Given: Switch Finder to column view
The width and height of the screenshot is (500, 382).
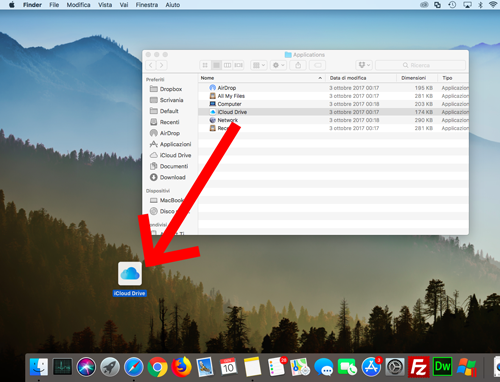Looking at the screenshot, I should coord(227,65).
